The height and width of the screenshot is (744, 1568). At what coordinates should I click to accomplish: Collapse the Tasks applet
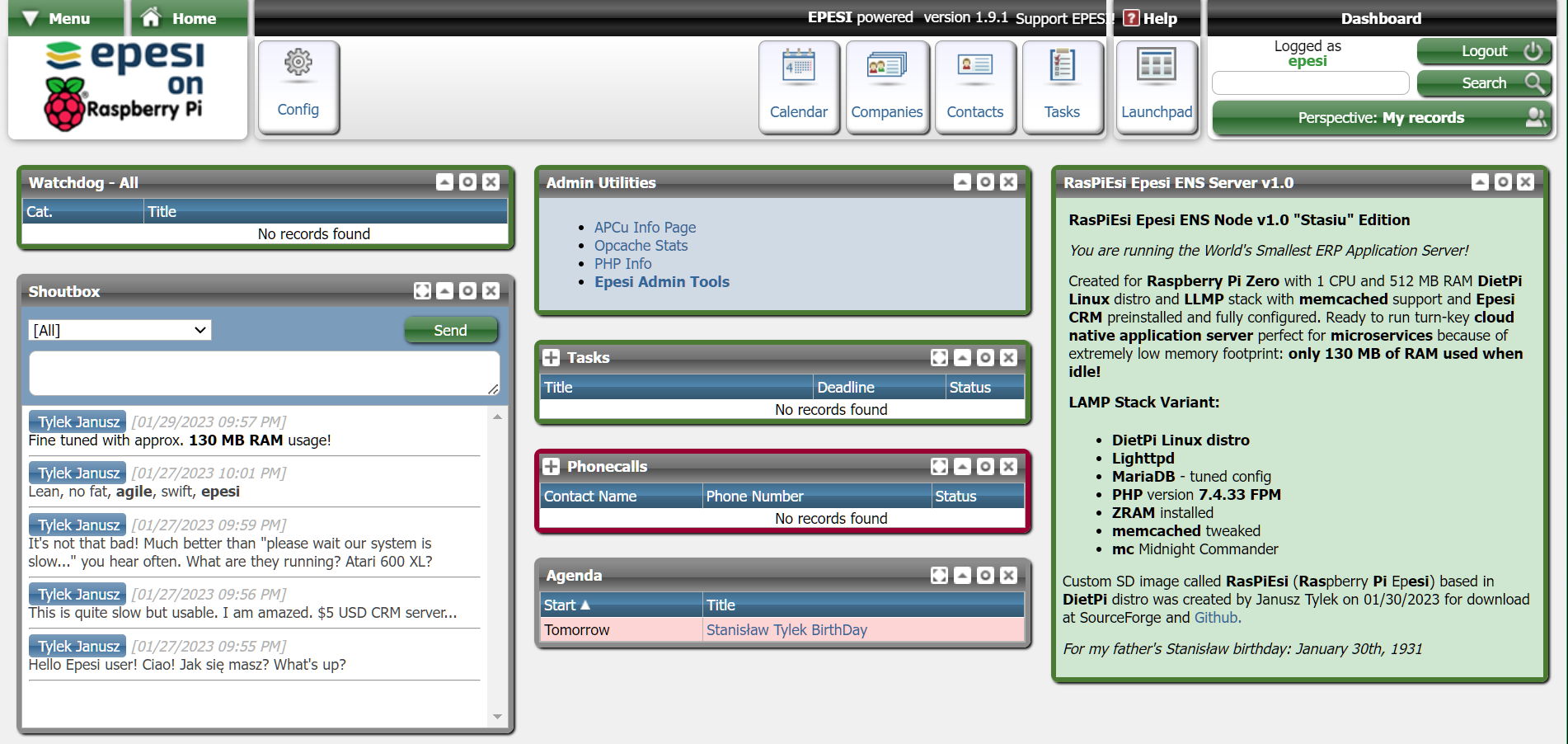[x=962, y=358]
